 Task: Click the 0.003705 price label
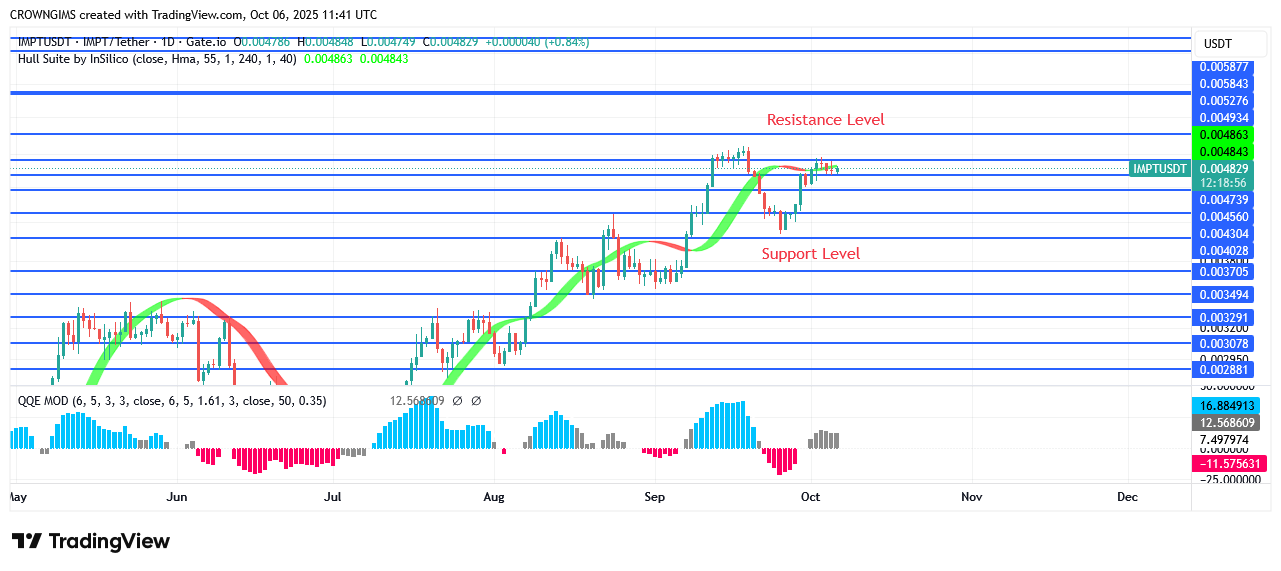click(x=1224, y=271)
